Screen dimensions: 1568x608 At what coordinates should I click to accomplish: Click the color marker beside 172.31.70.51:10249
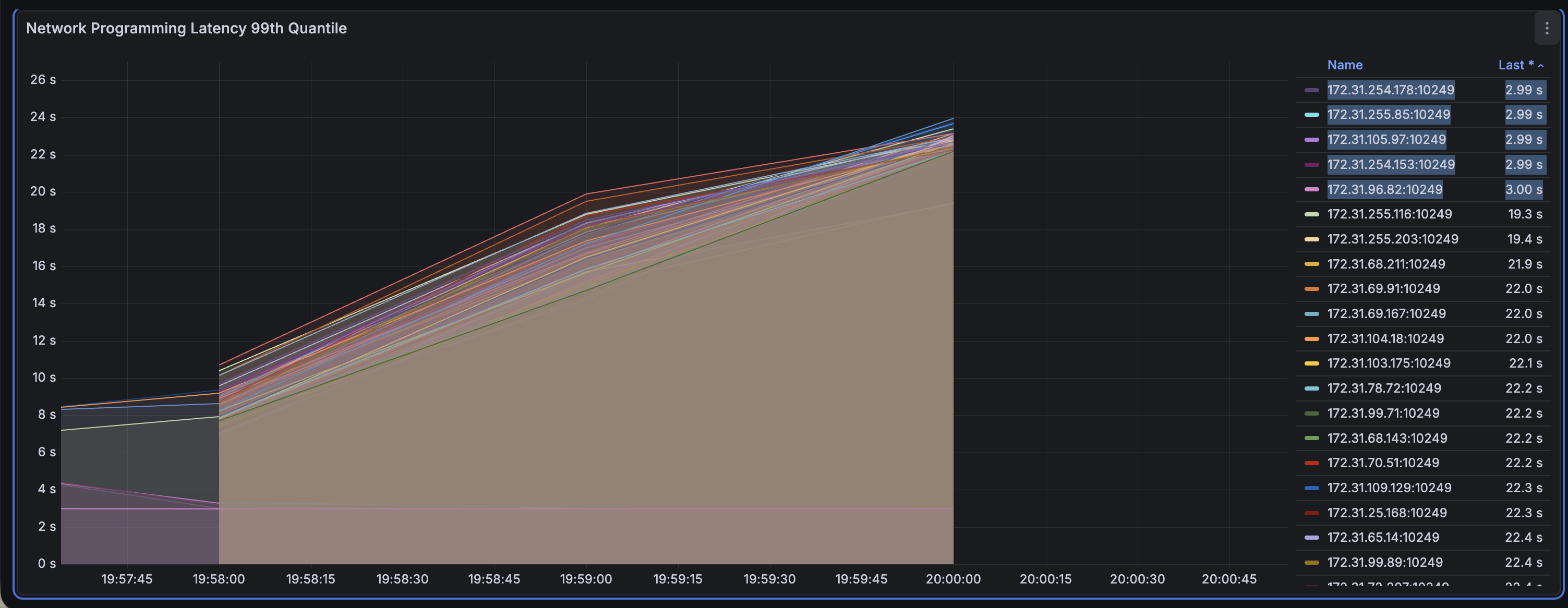[x=1312, y=463]
